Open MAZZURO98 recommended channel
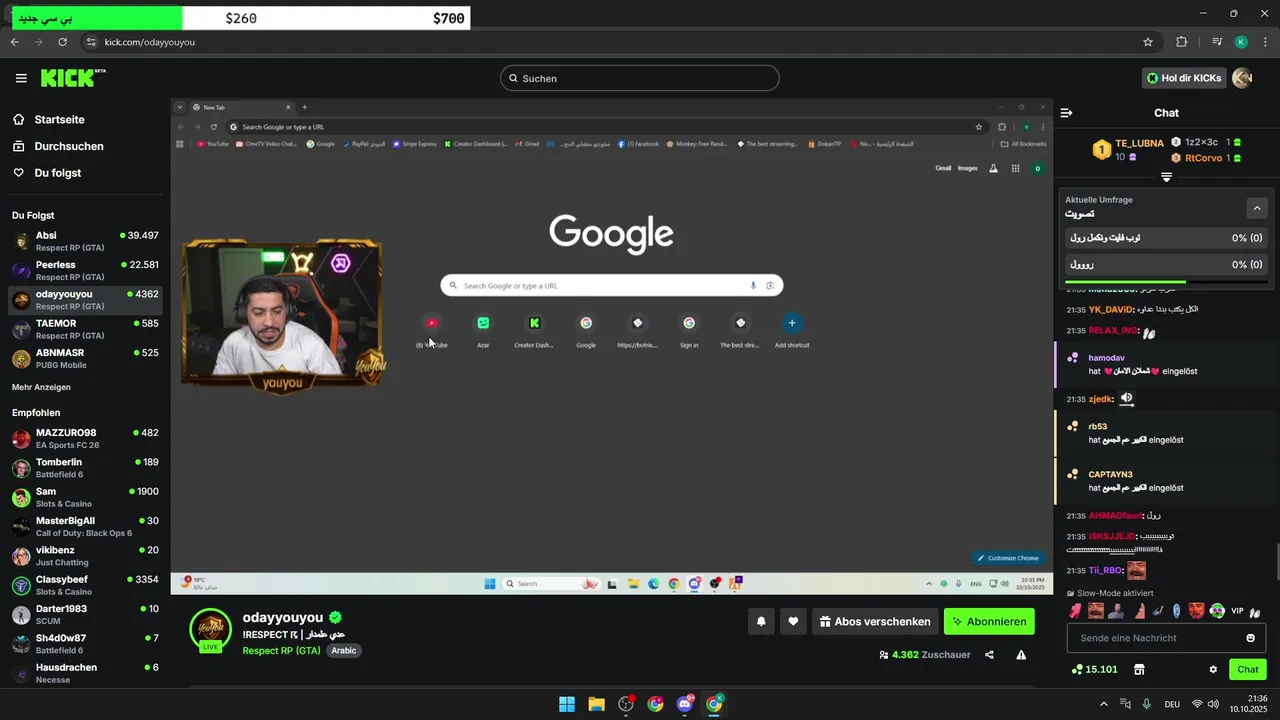Screen dimensions: 1280x720 click(85, 438)
